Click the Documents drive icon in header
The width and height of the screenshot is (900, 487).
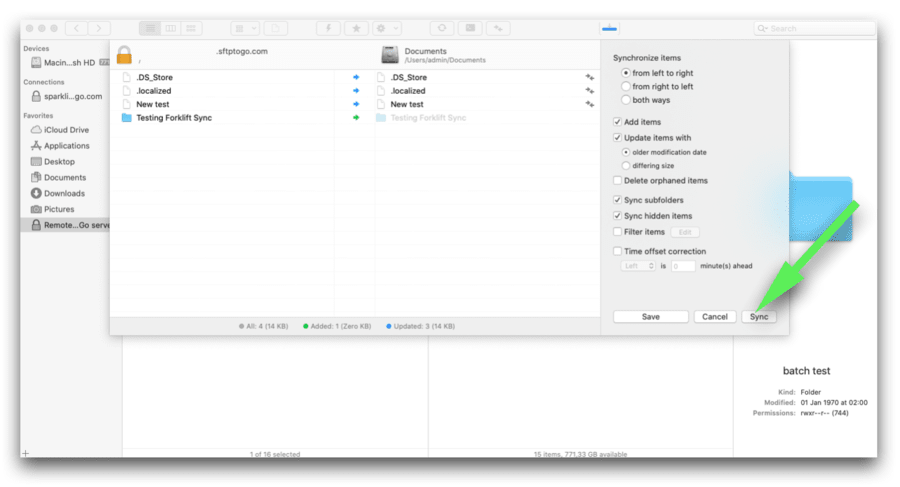pyautogui.click(x=390, y=55)
